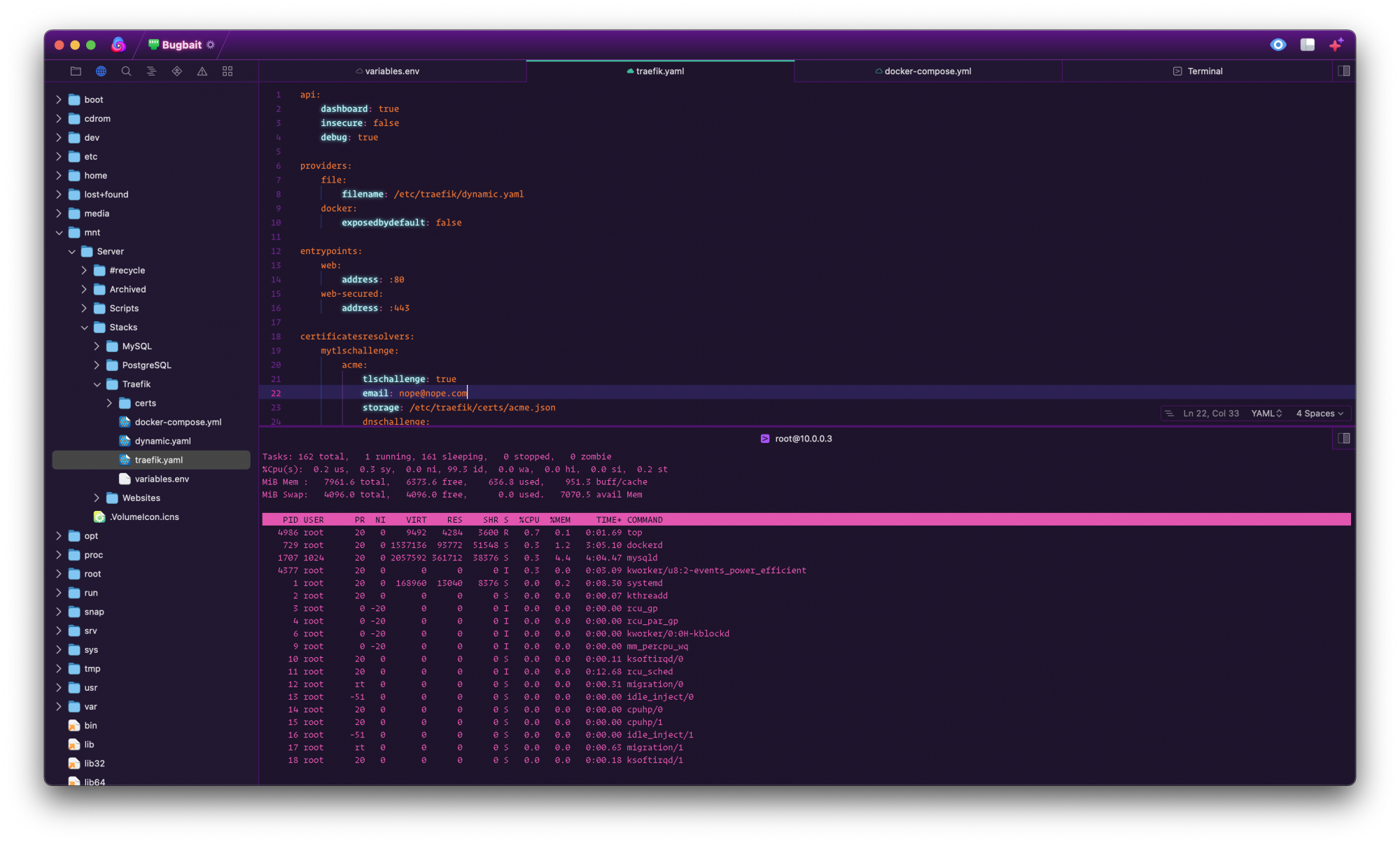Select the Remote globe sidebar icon
The image size is (1400, 844).
pyautogui.click(x=101, y=71)
